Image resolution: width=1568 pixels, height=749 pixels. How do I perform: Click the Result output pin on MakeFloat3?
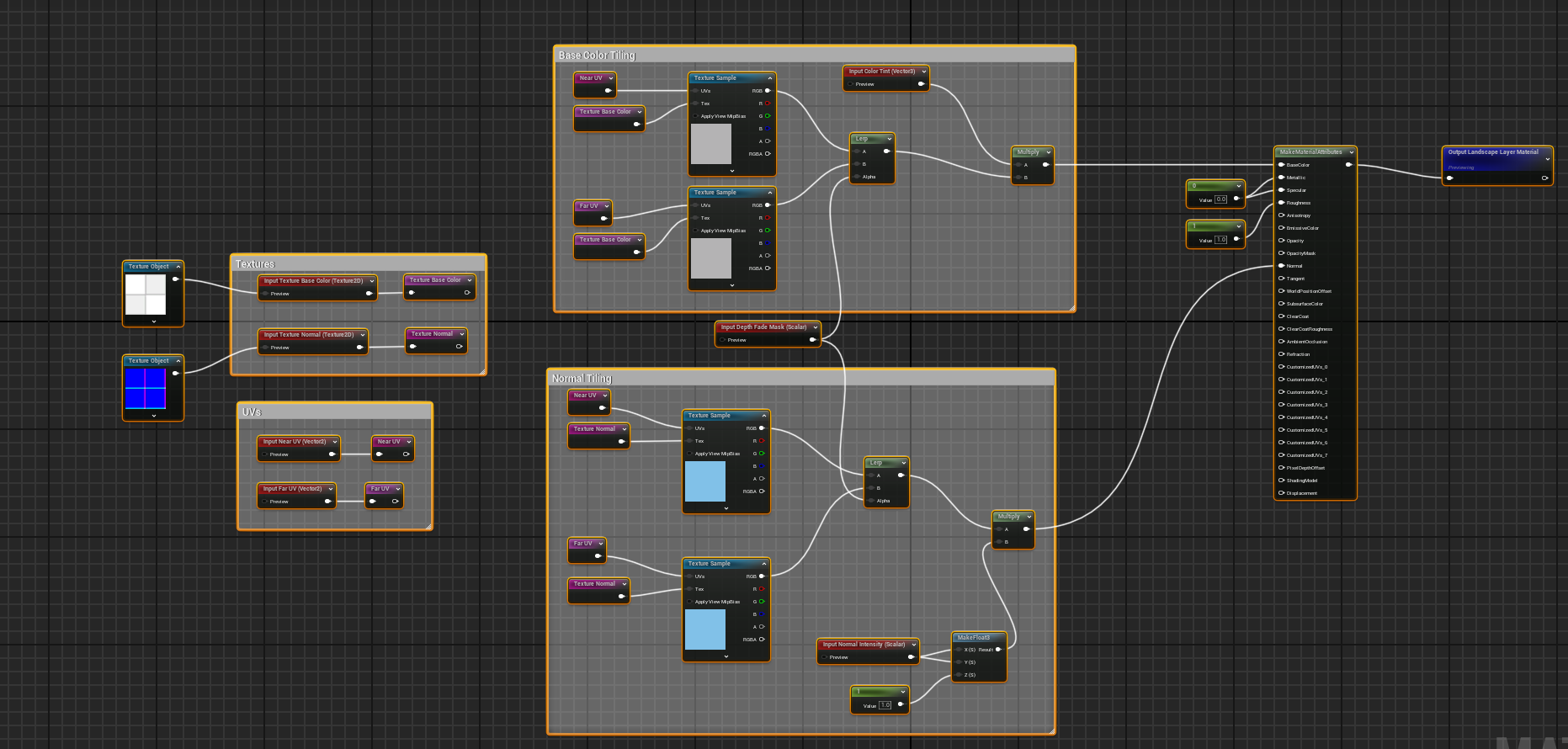pyautogui.click(x=998, y=650)
